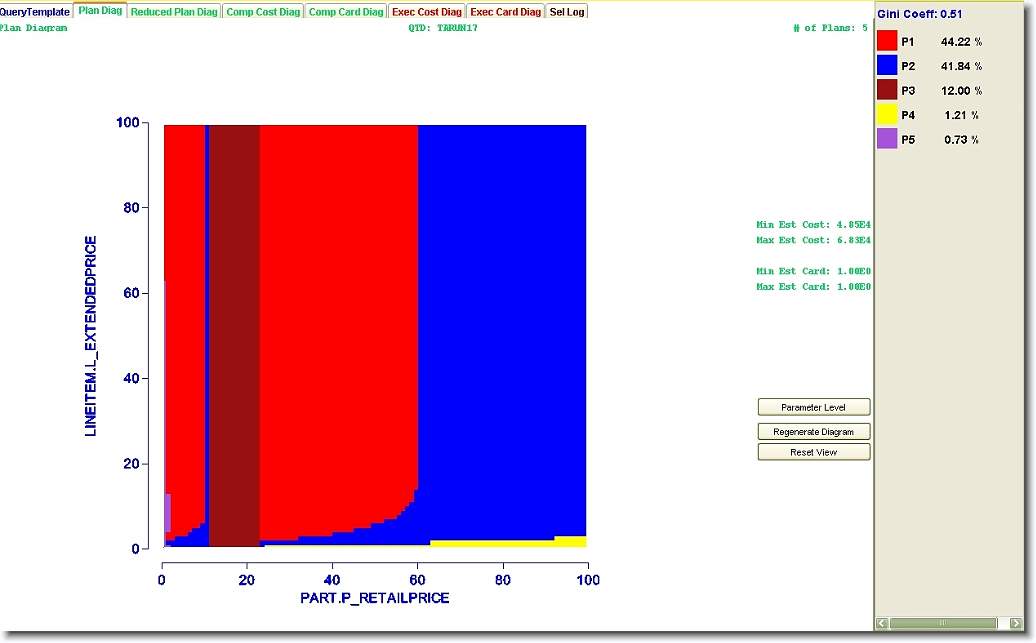The image size is (1036, 643).
Task: Click the yellow P4 legend swatch
Action: pos(887,115)
